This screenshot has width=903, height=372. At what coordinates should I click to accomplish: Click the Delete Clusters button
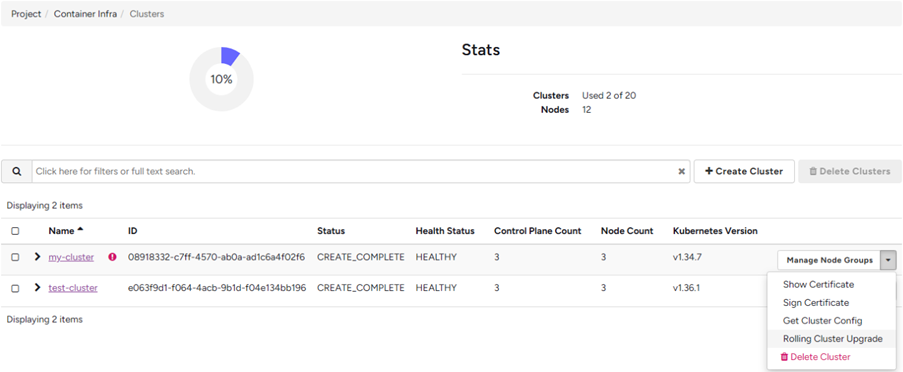point(849,172)
